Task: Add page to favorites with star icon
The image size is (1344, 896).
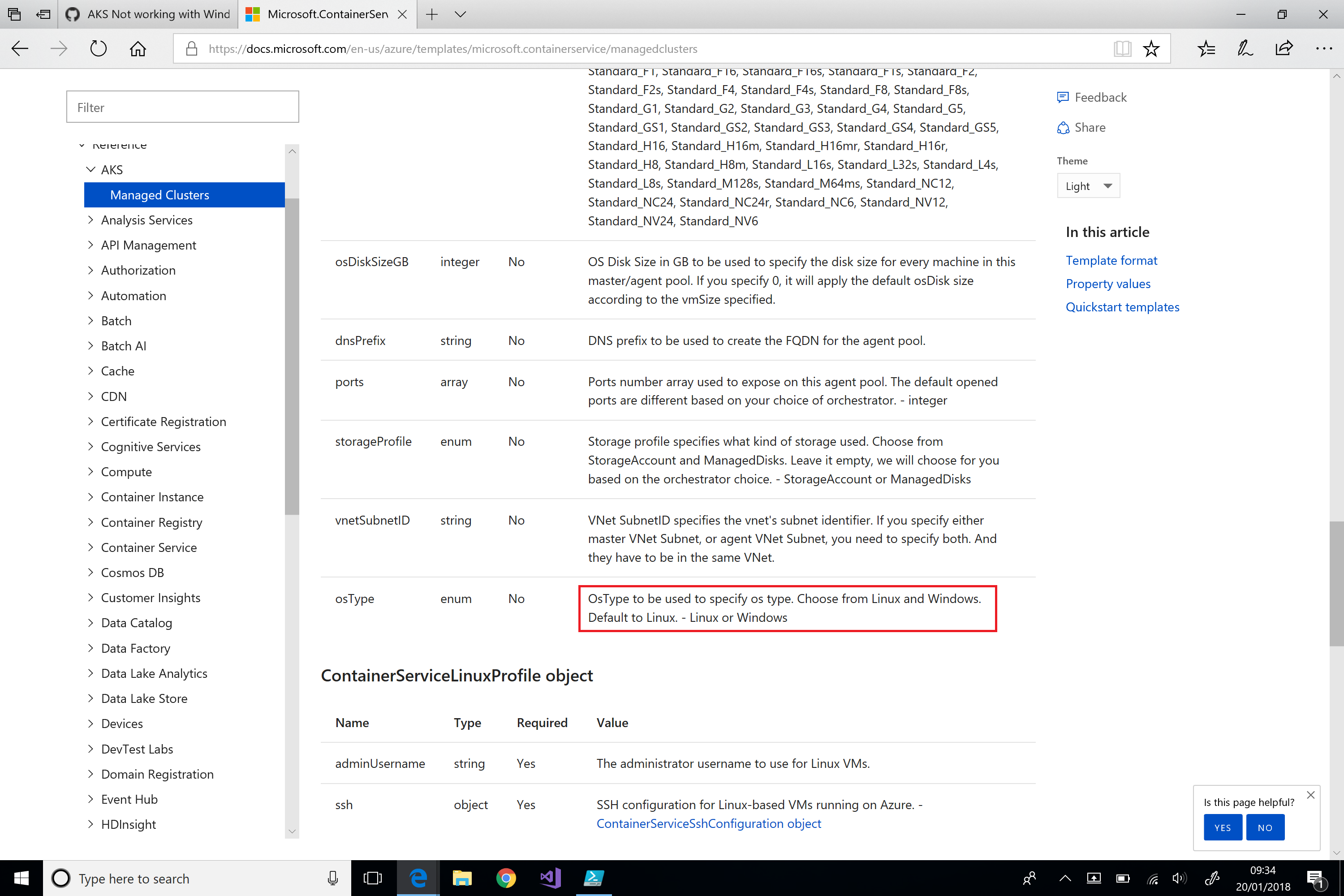Action: pos(1151,48)
